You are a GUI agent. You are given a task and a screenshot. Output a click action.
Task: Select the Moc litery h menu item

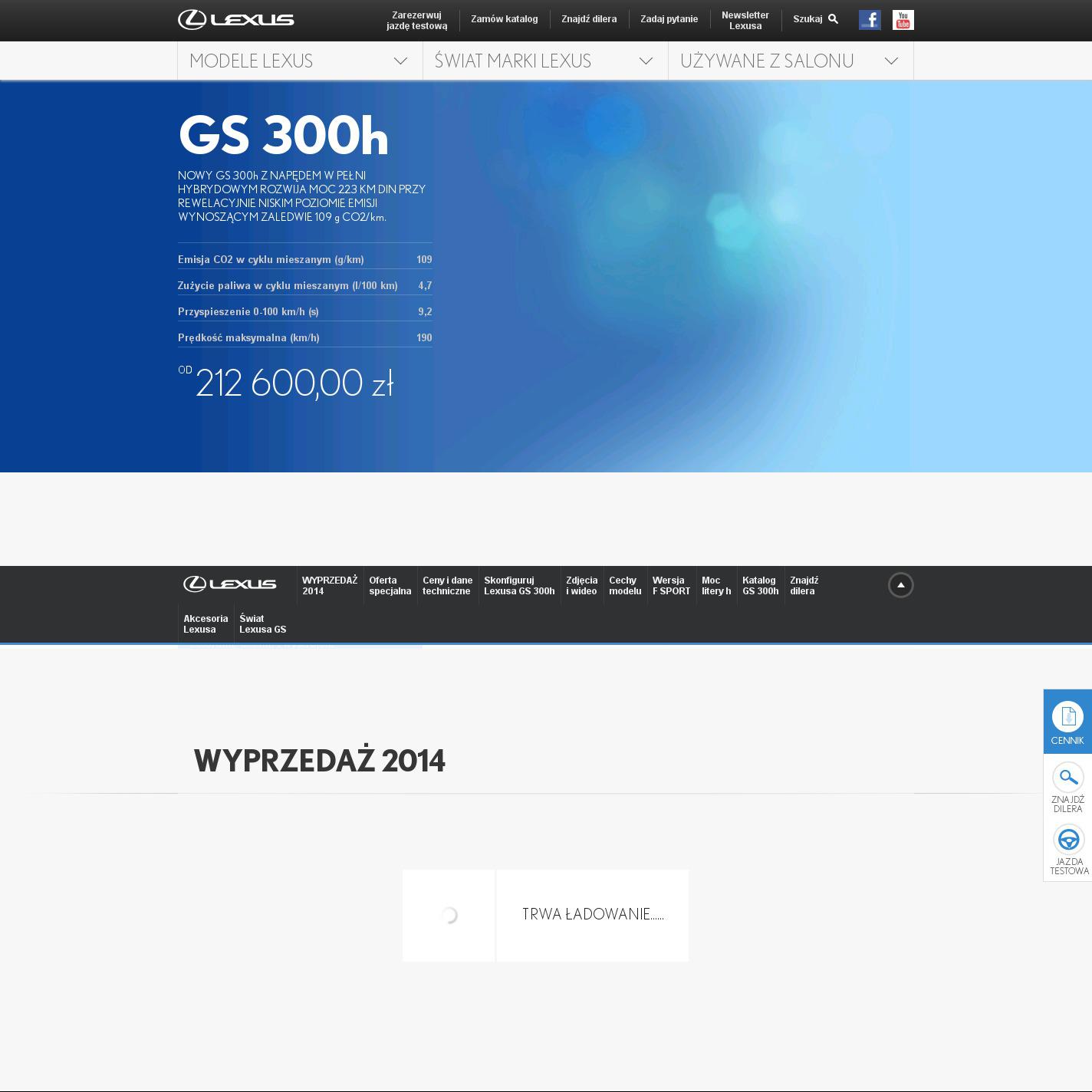coord(716,586)
